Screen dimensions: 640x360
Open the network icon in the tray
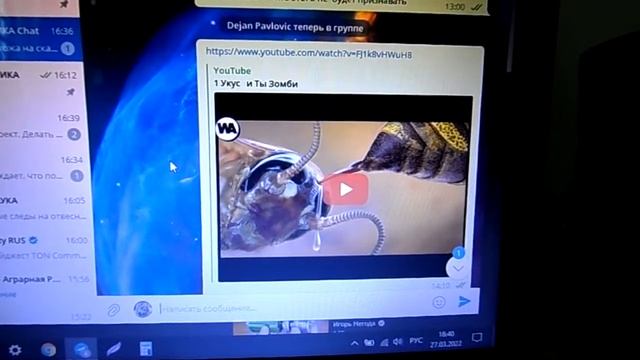(x=384, y=342)
